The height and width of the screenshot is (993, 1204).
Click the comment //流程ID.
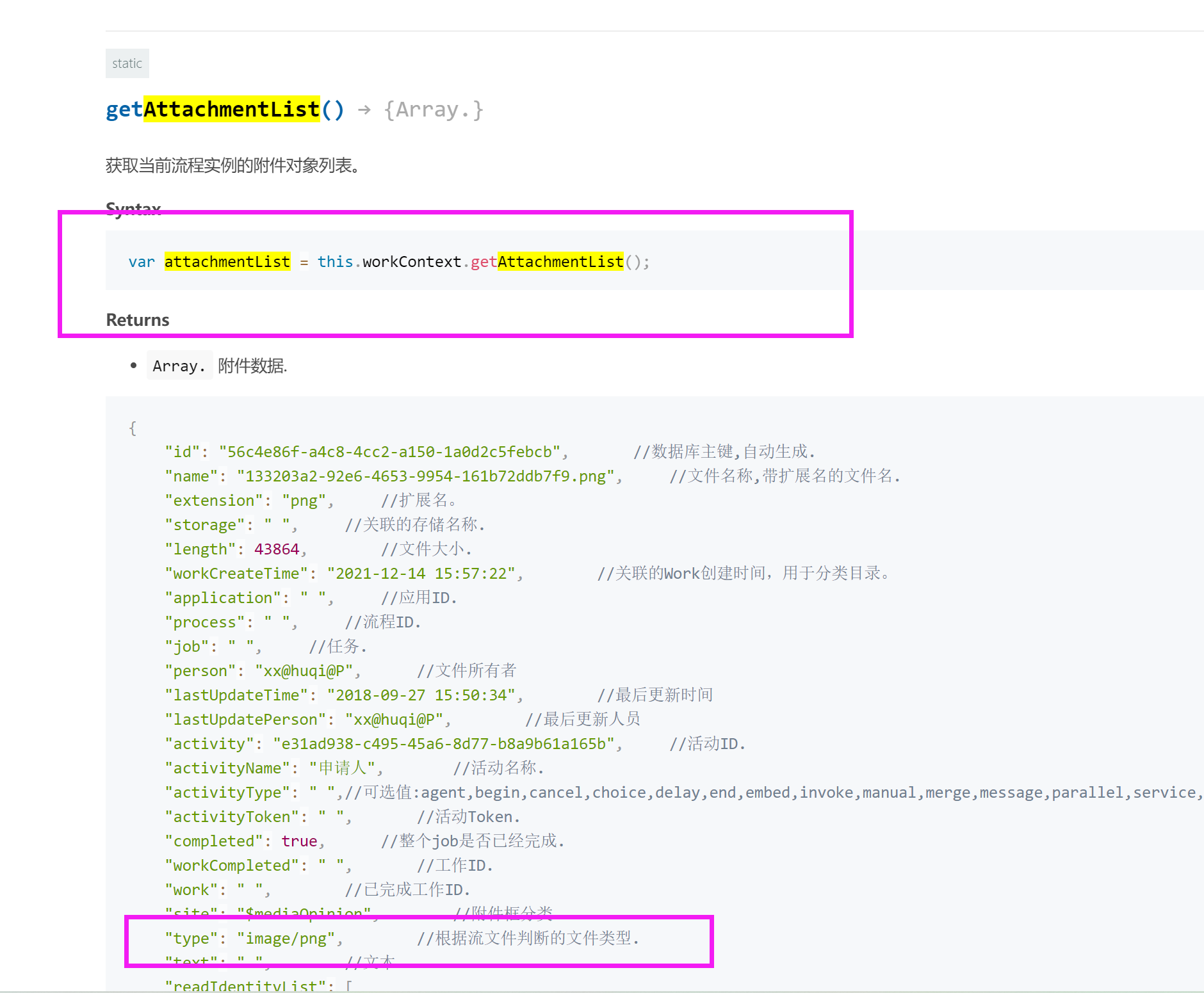383,622
